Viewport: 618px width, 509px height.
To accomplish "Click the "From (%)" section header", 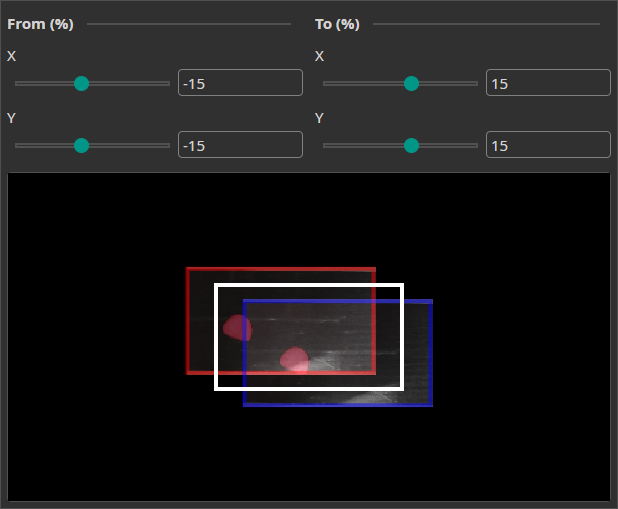I will (40, 24).
